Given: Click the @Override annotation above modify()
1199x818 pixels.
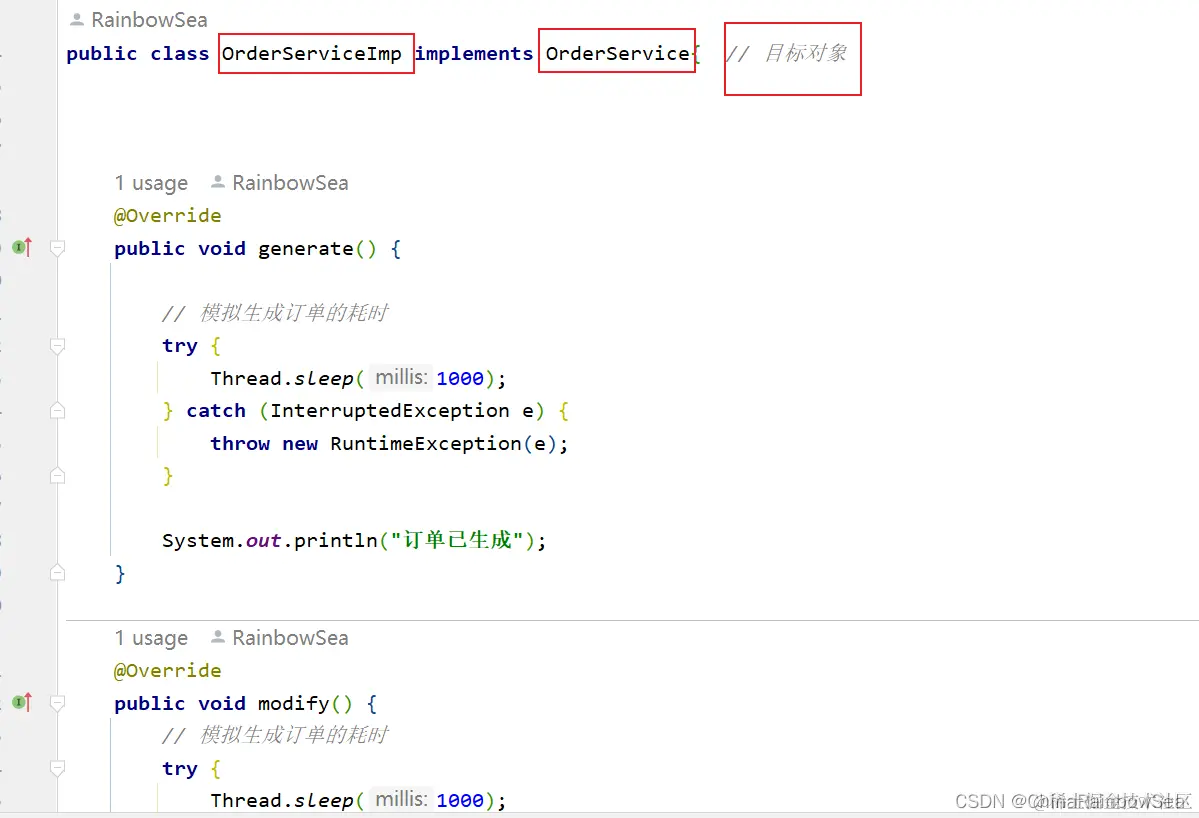Looking at the screenshot, I should click(167, 670).
